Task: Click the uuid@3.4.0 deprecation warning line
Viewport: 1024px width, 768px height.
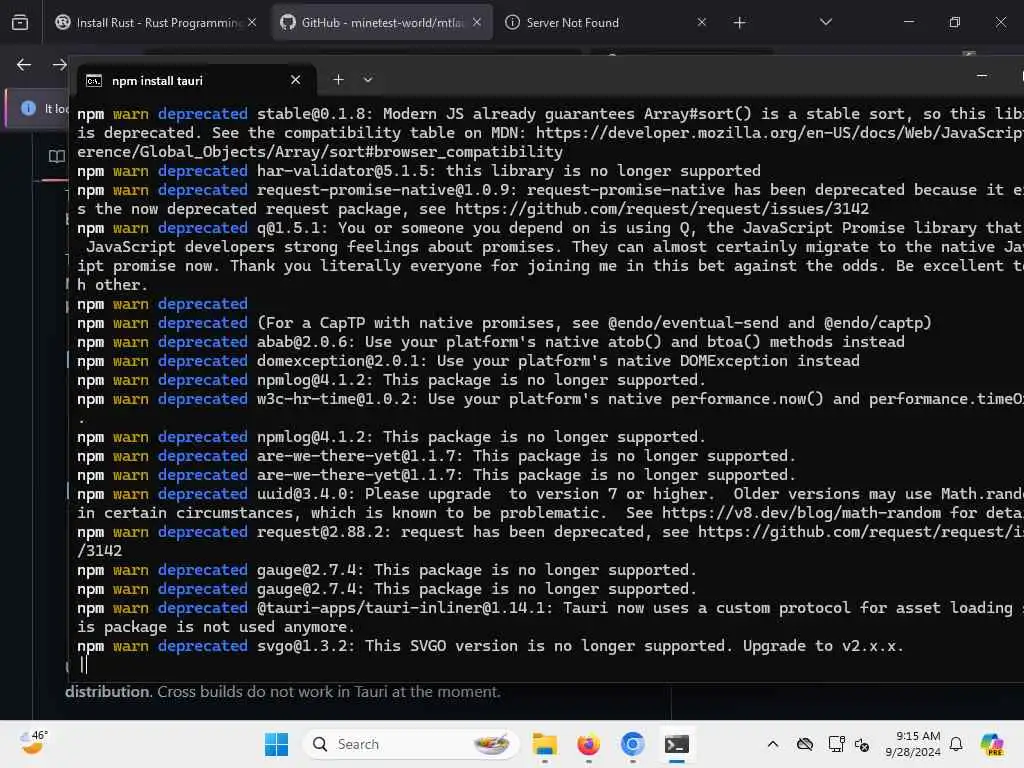Action: 550,504
